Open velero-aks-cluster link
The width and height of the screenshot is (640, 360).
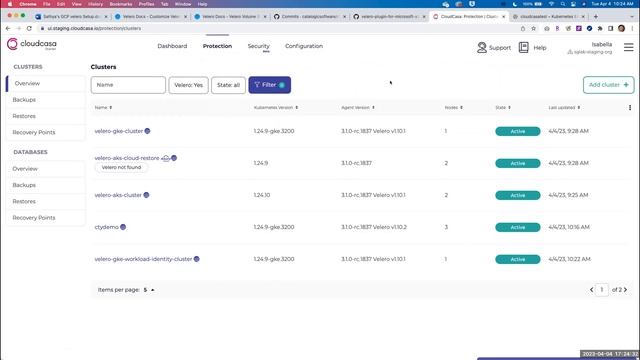pyautogui.click(x=118, y=195)
